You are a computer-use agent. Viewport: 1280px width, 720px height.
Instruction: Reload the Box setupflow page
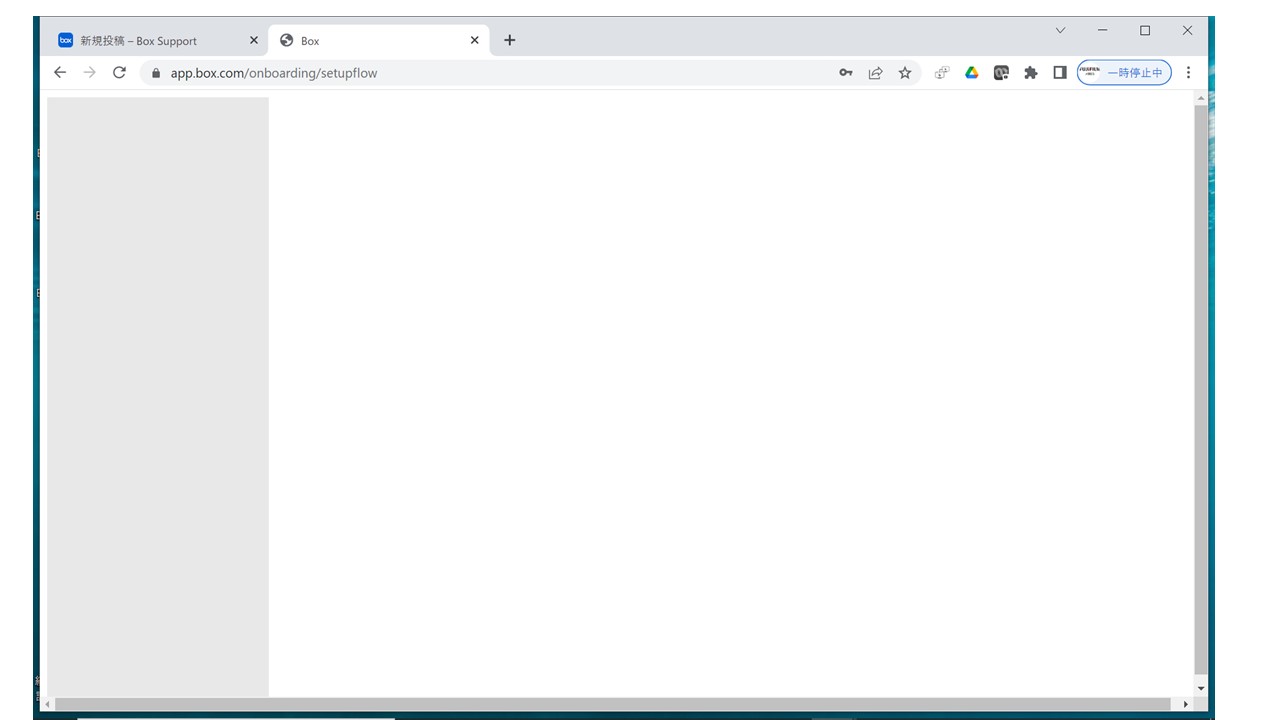119,72
